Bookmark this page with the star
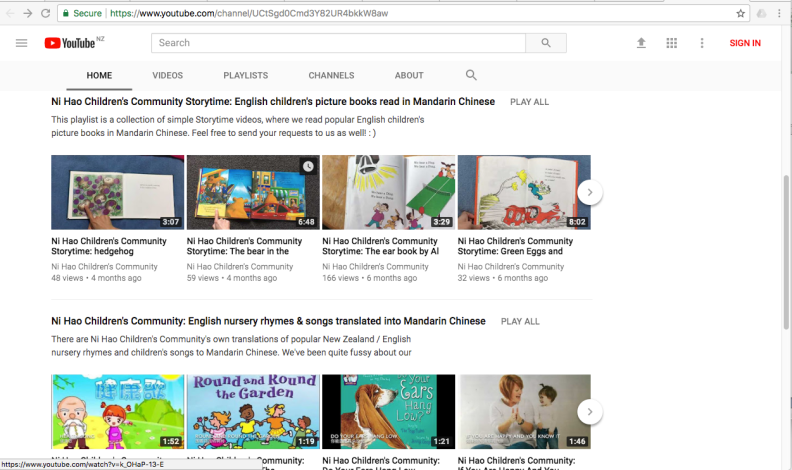 (x=740, y=13)
